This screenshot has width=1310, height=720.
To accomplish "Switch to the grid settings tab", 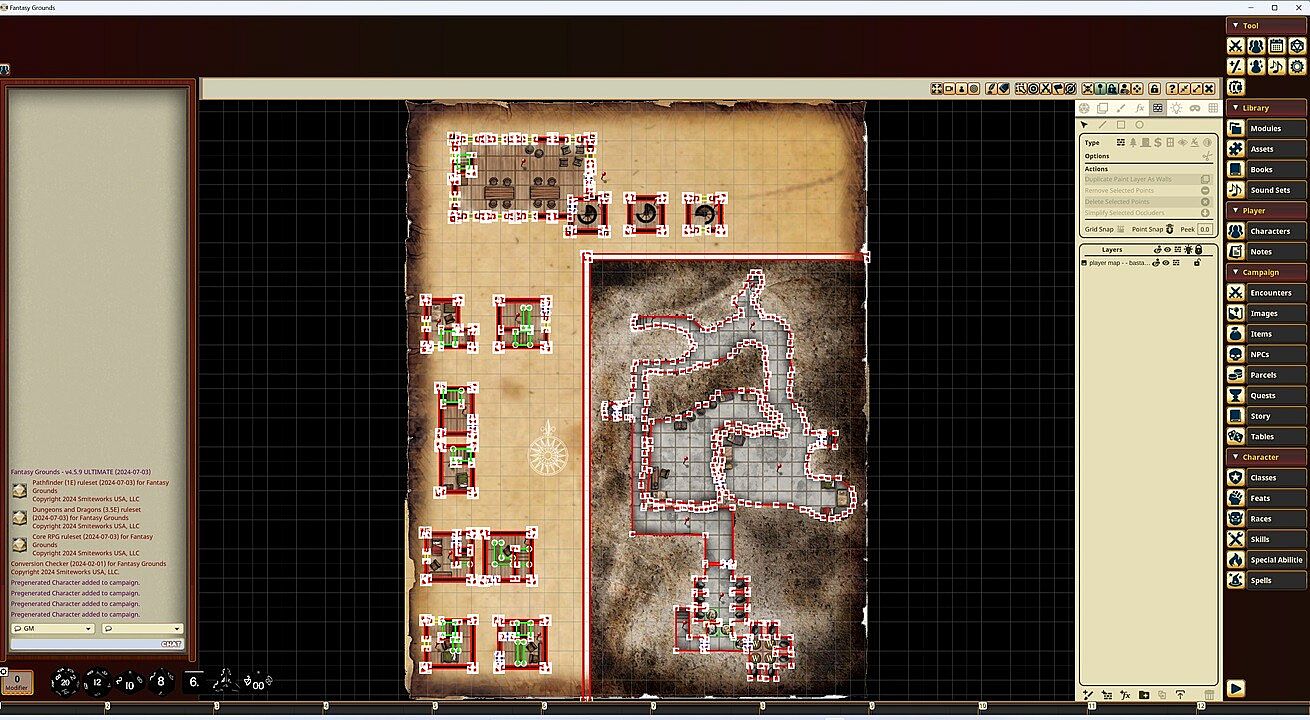I will (1213, 108).
